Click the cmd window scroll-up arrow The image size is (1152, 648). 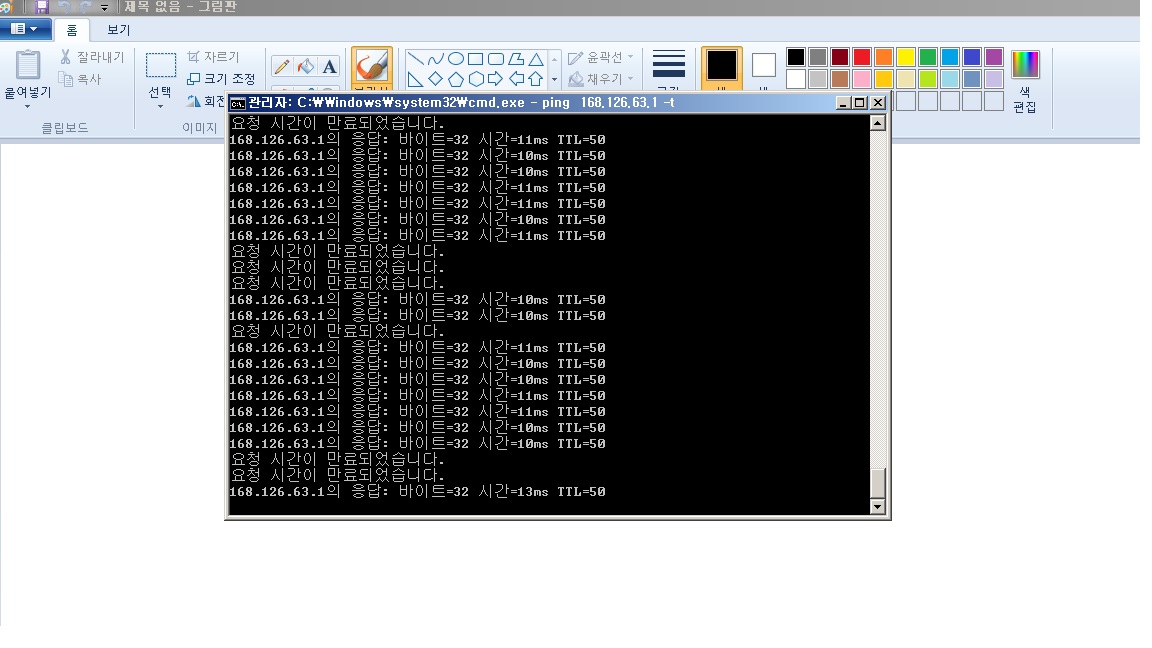(x=877, y=123)
